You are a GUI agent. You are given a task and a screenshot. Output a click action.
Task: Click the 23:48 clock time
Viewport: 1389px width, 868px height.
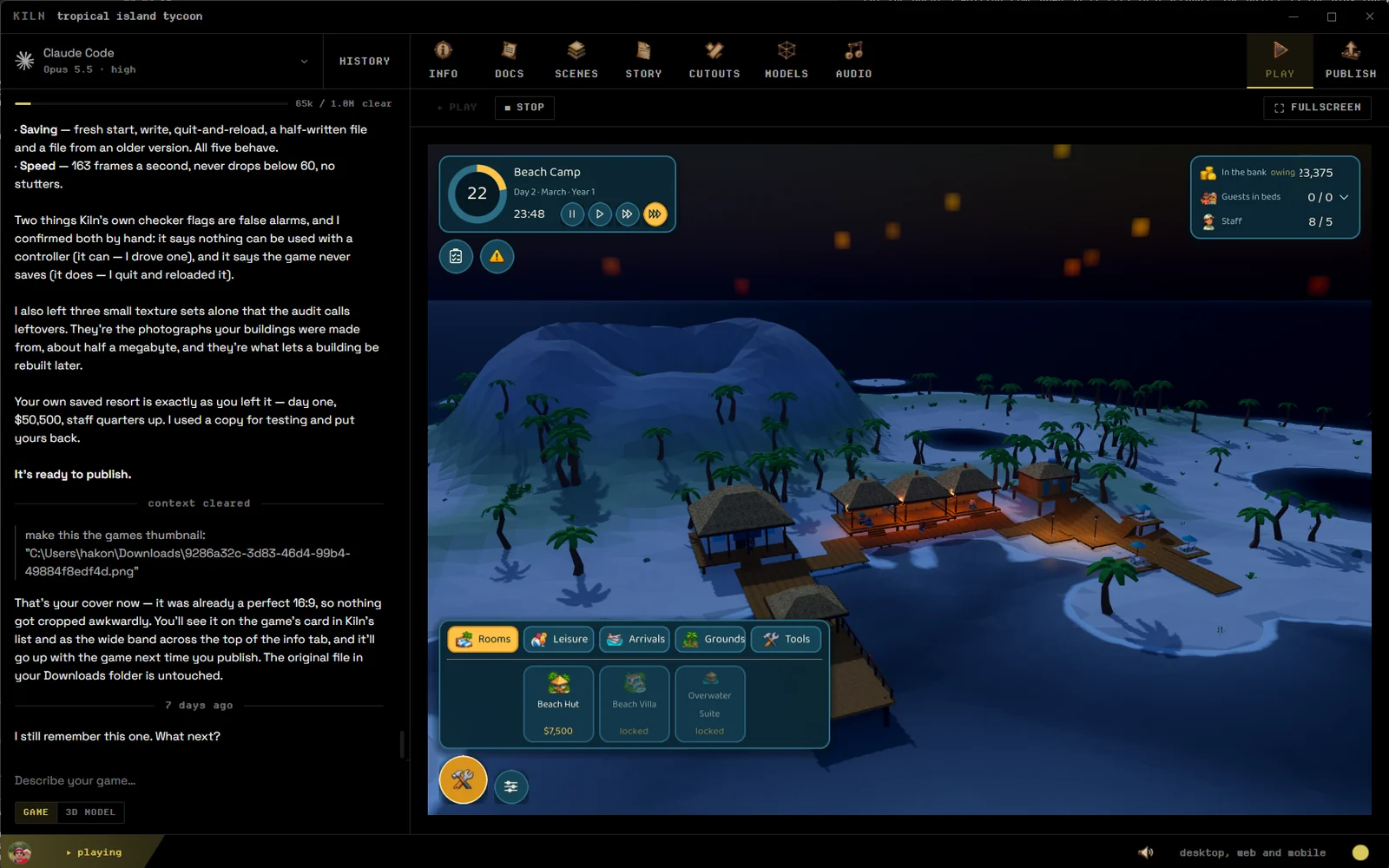pyautogui.click(x=529, y=214)
